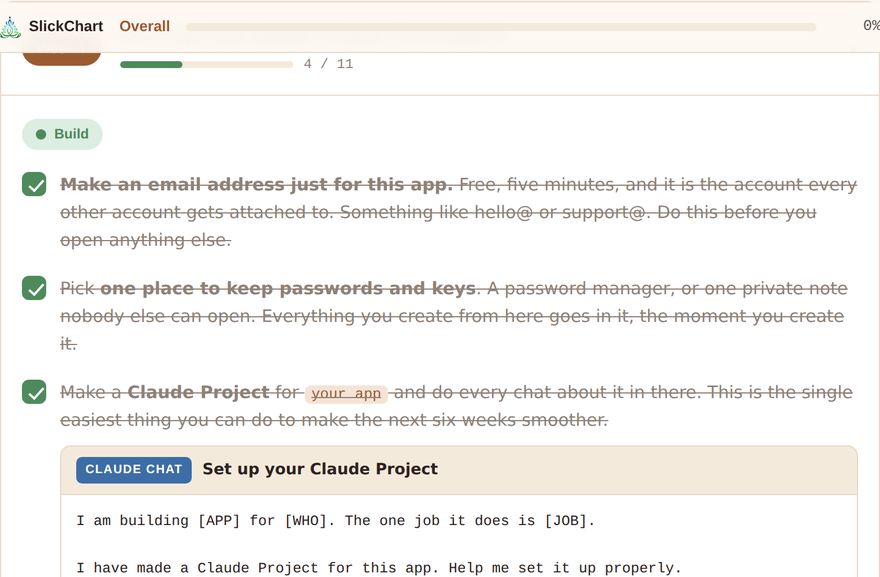Open the SlickChart brand name link
The image size is (880, 577).
coord(66,26)
